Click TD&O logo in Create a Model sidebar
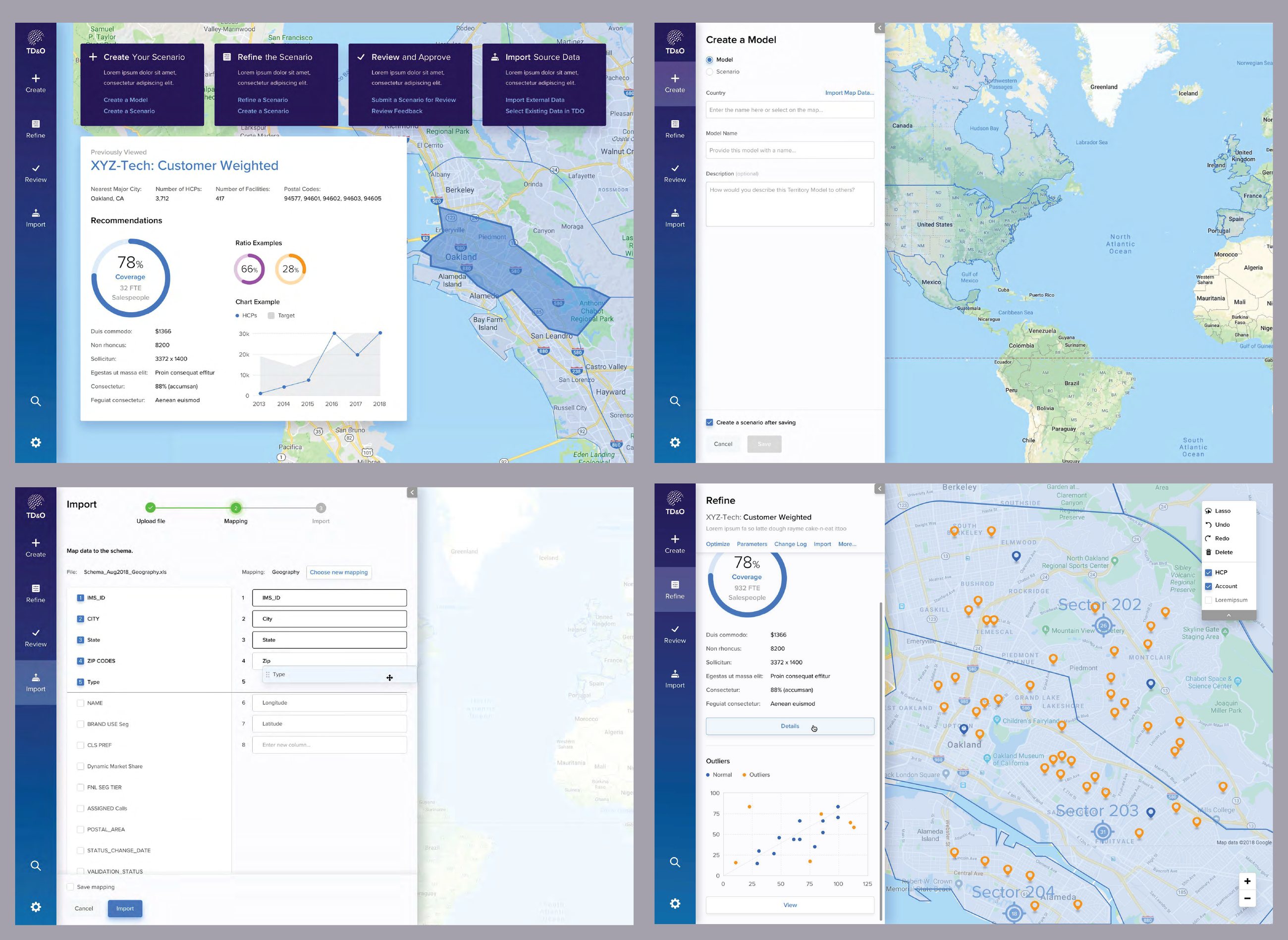1288x940 pixels. pos(675,42)
